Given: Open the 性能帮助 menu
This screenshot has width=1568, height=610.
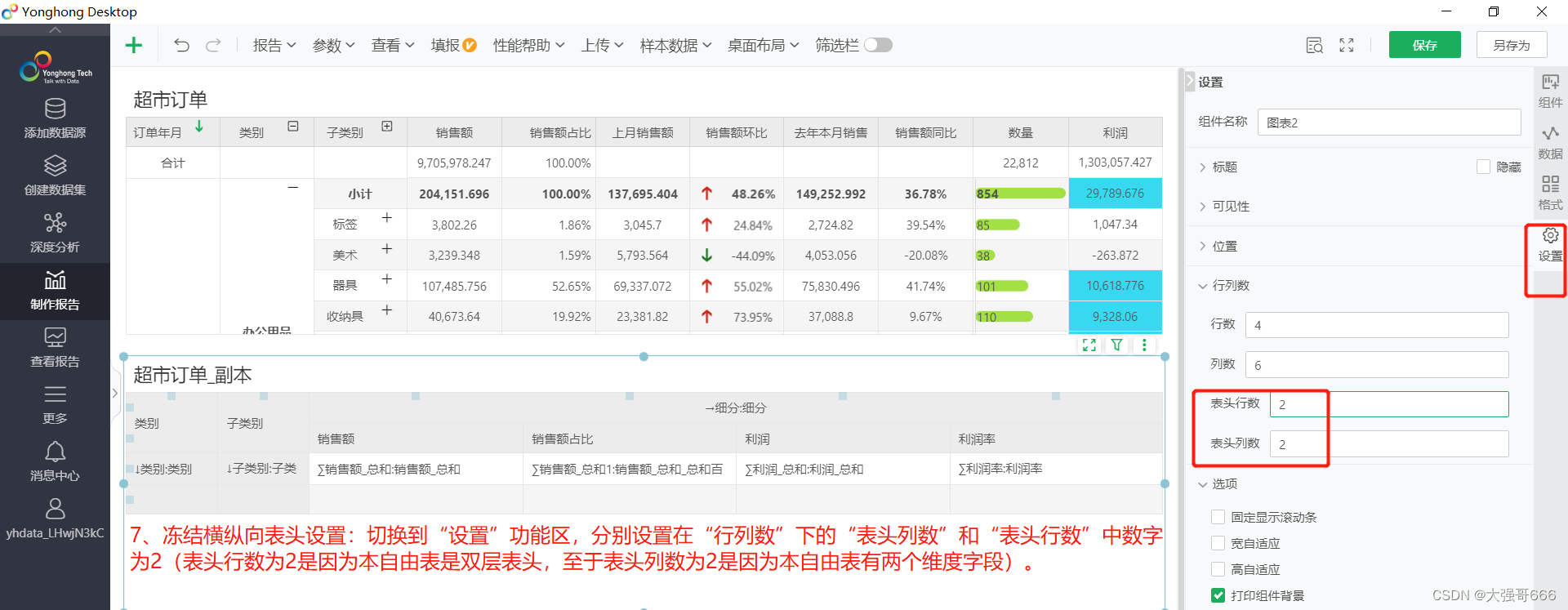Looking at the screenshot, I should 528,45.
